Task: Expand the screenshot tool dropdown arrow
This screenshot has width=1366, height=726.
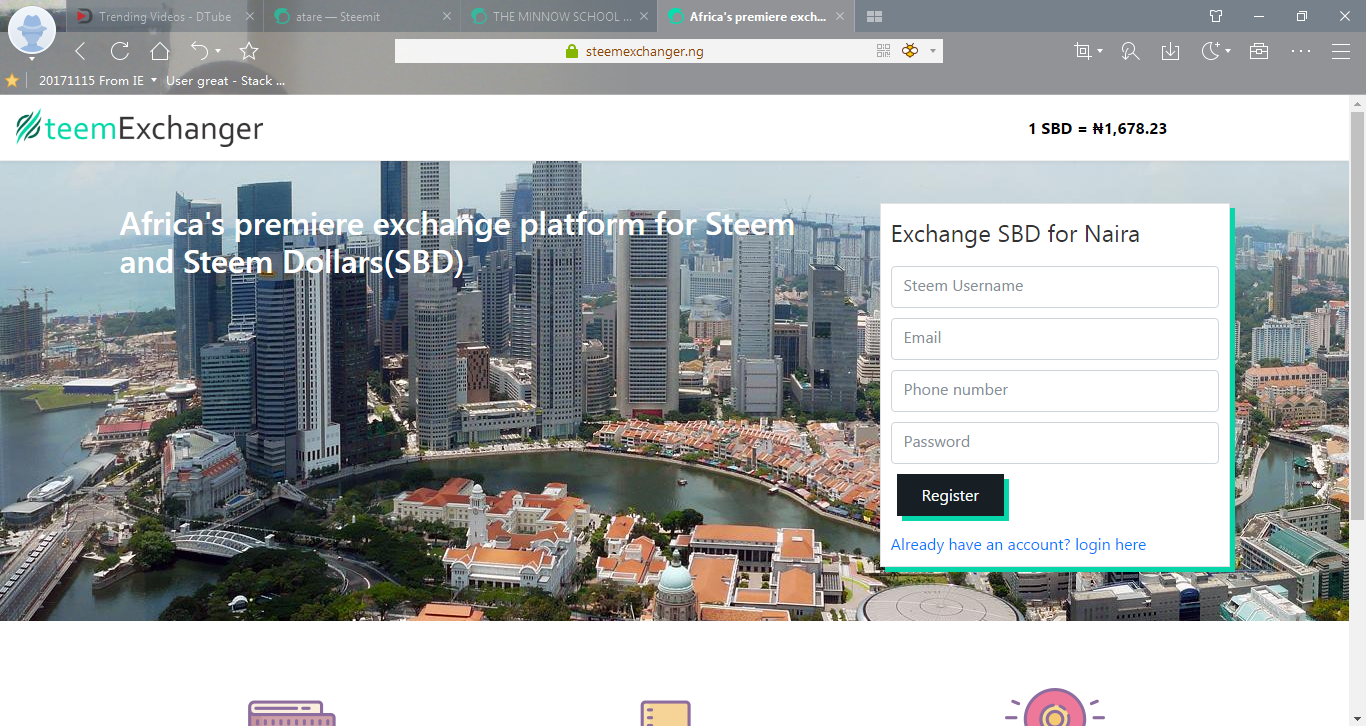Action: 1100,52
